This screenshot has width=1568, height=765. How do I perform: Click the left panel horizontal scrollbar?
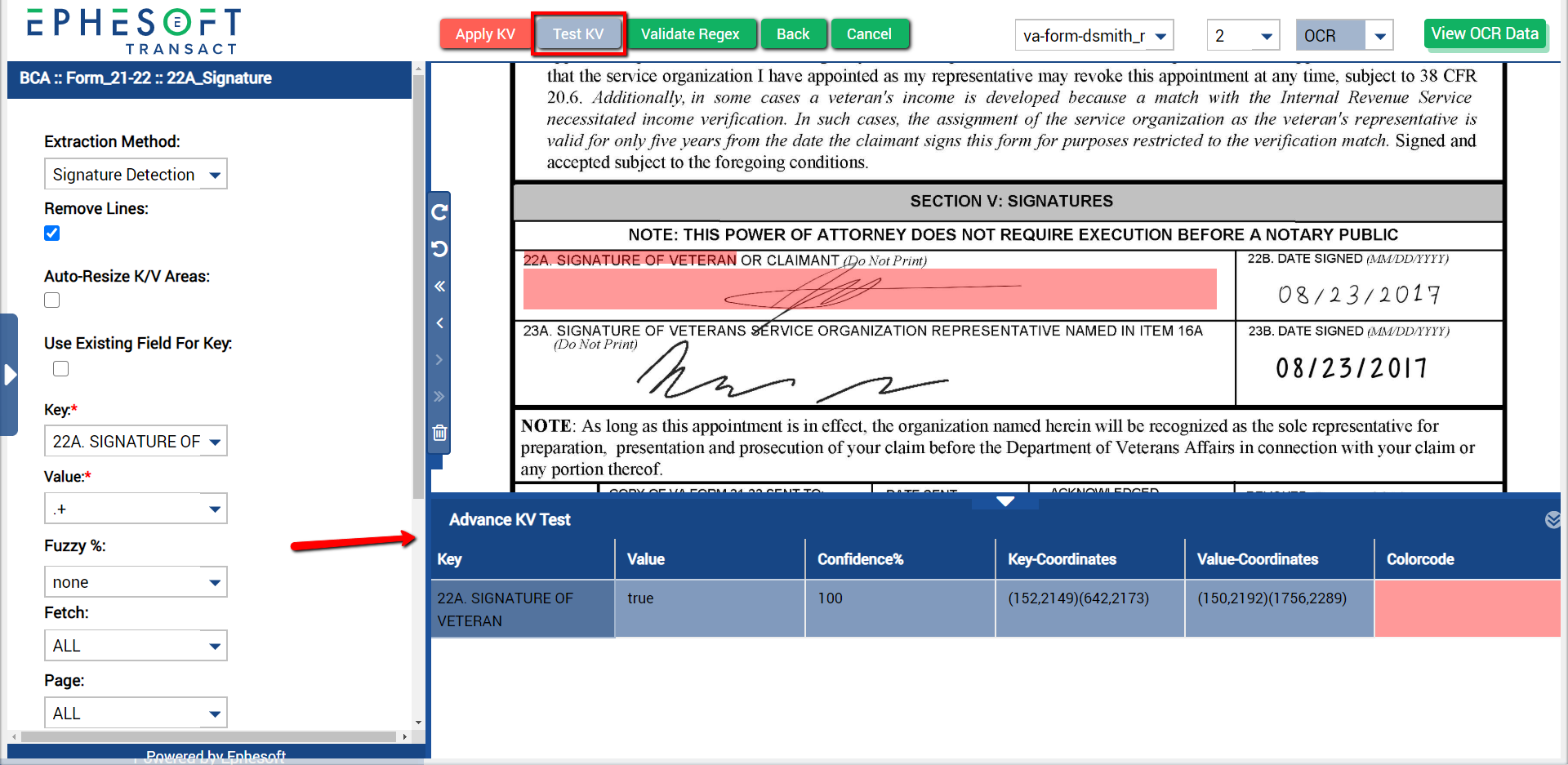pos(208,736)
